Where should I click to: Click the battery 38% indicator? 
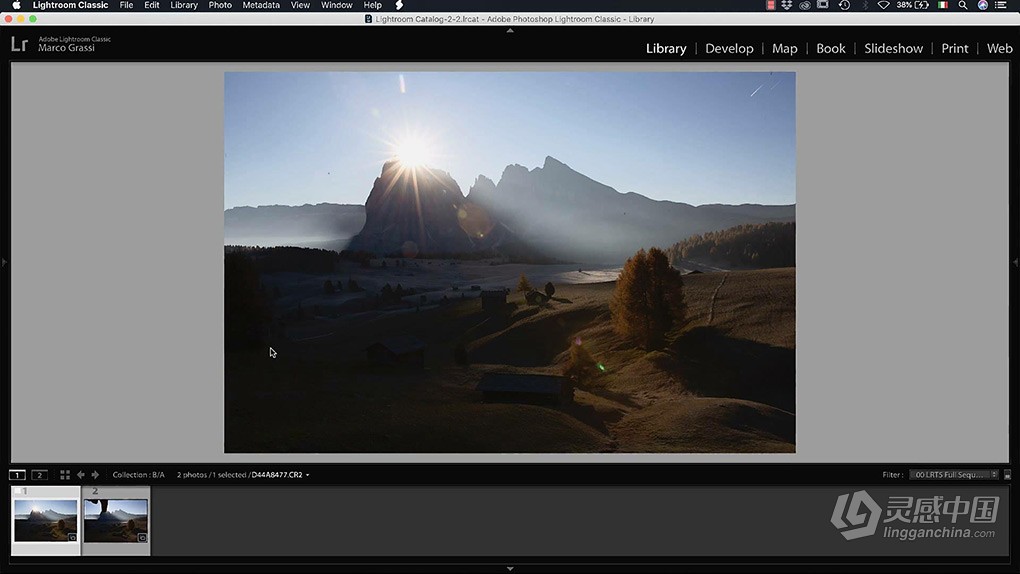pos(913,5)
